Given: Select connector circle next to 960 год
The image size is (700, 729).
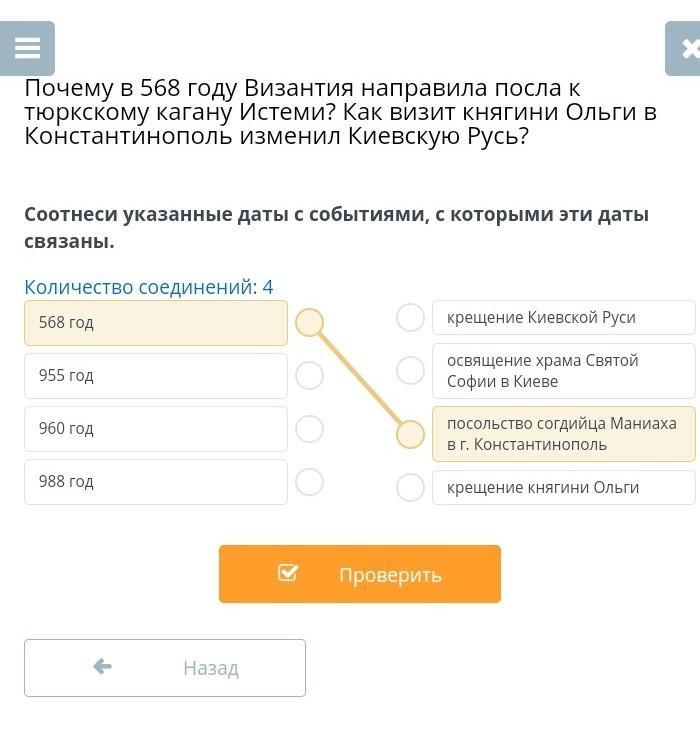Looking at the screenshot, I should (310, 428).
